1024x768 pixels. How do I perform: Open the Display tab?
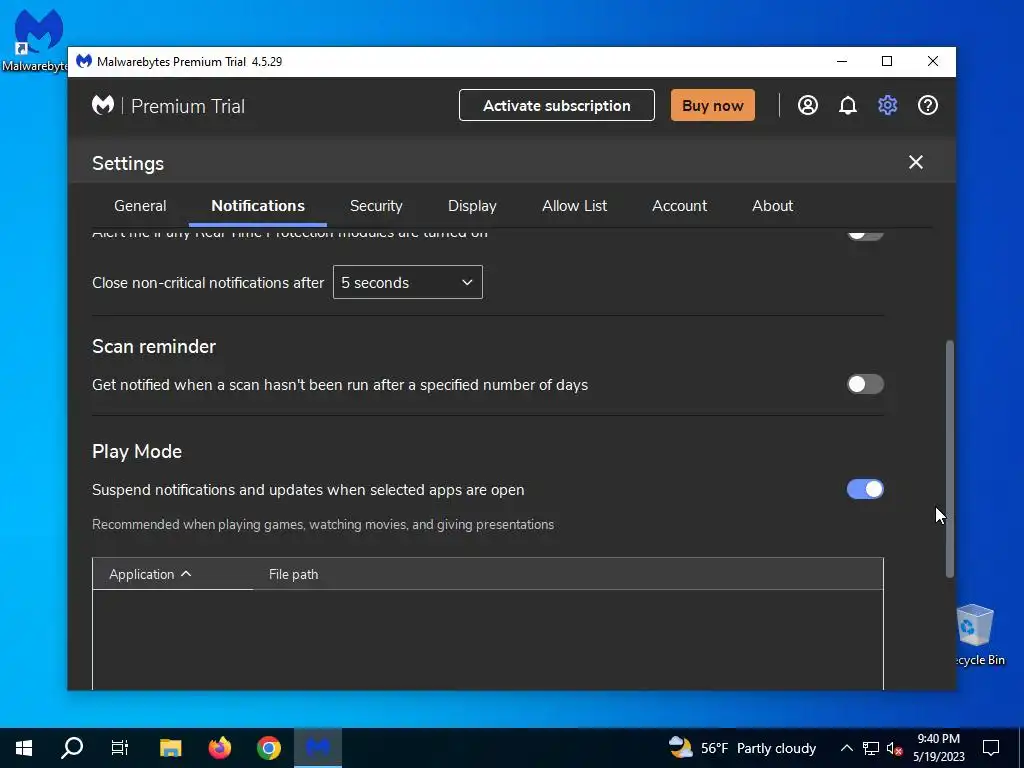pyautogui.click(x=472, y=206)
